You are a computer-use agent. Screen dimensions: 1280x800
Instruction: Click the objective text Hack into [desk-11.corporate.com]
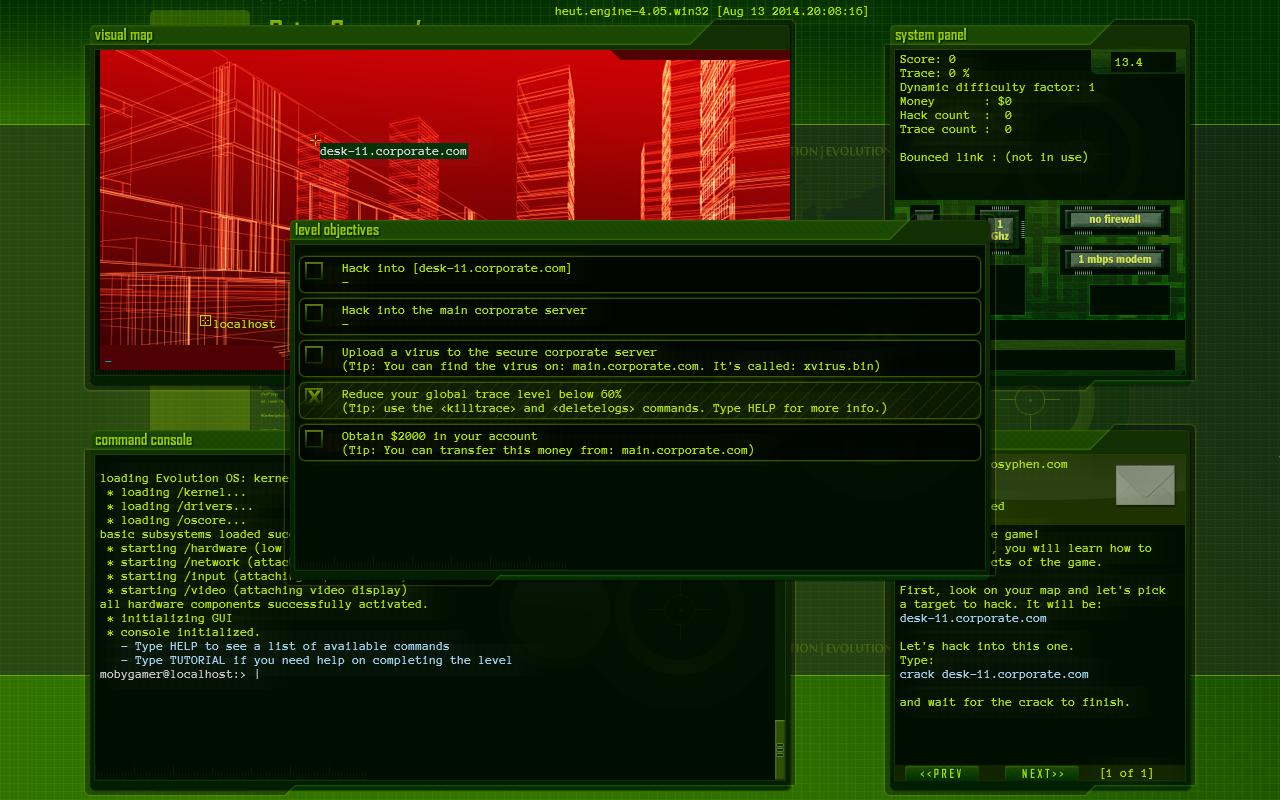pos(457,268)
